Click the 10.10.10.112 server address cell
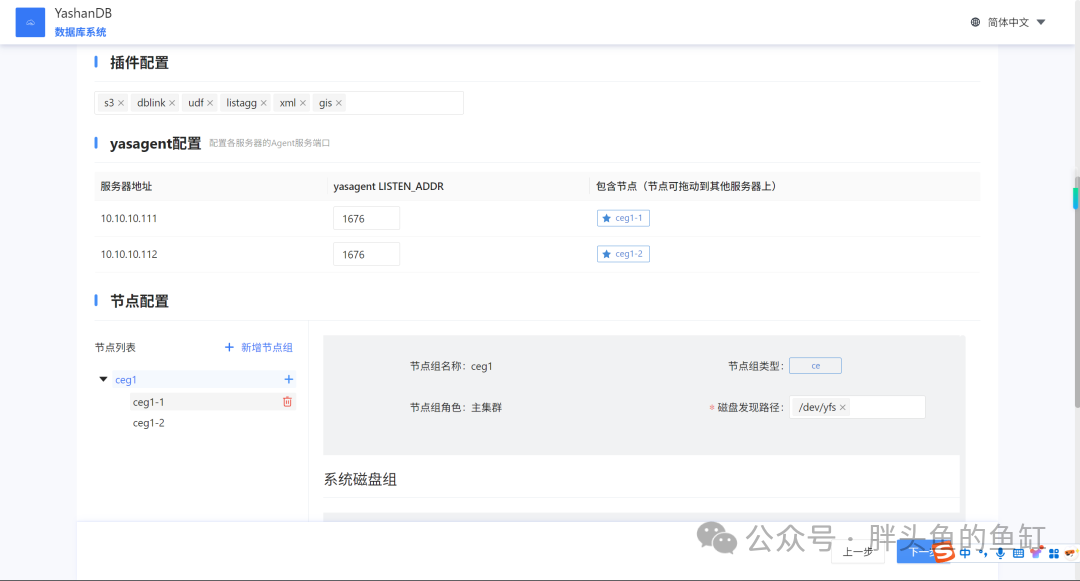Image resolution: width=1080 pixels, height=581 pixels. tap(129, 255)
